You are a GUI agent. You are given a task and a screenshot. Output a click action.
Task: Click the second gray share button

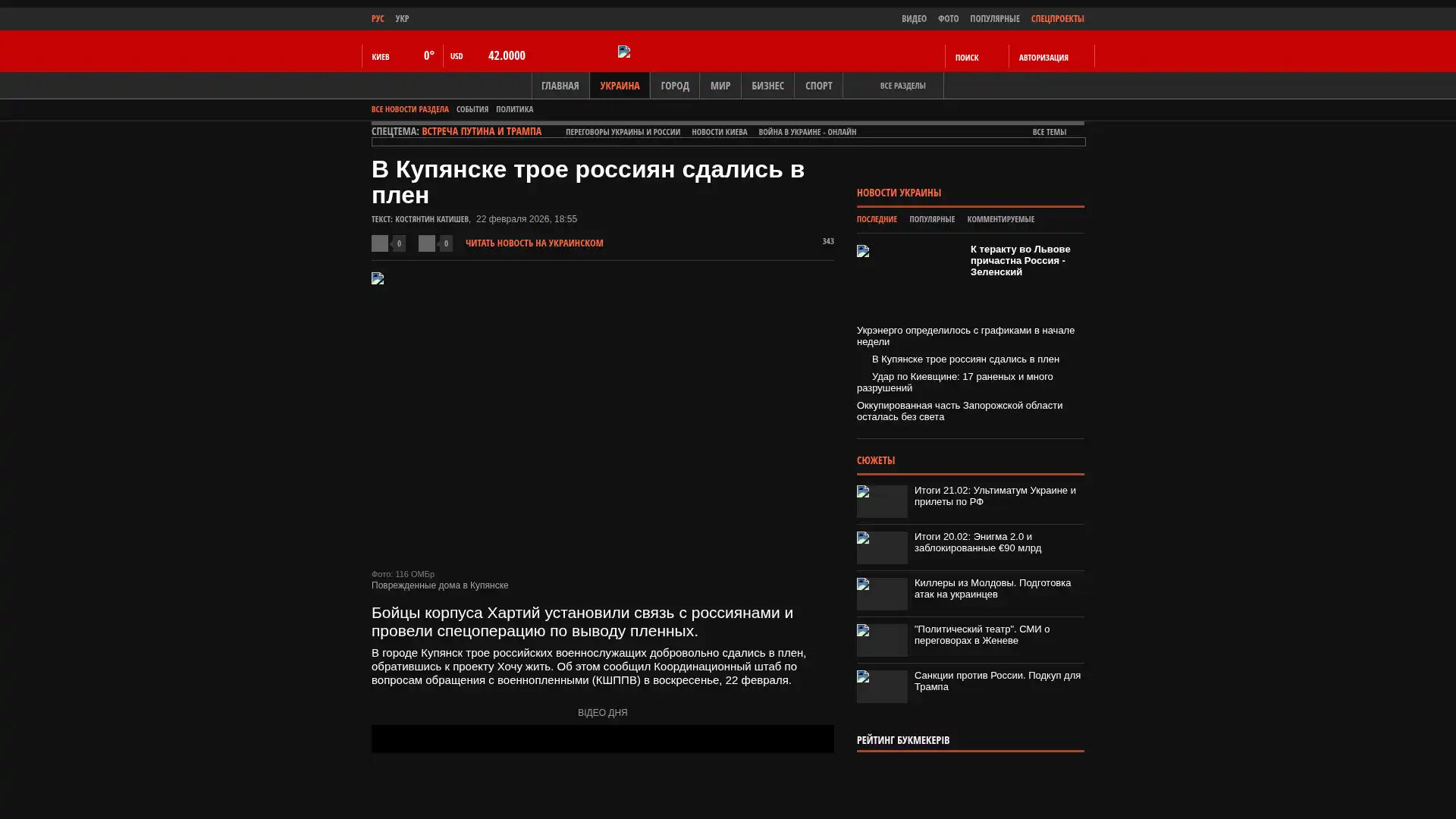pos(427,243)
